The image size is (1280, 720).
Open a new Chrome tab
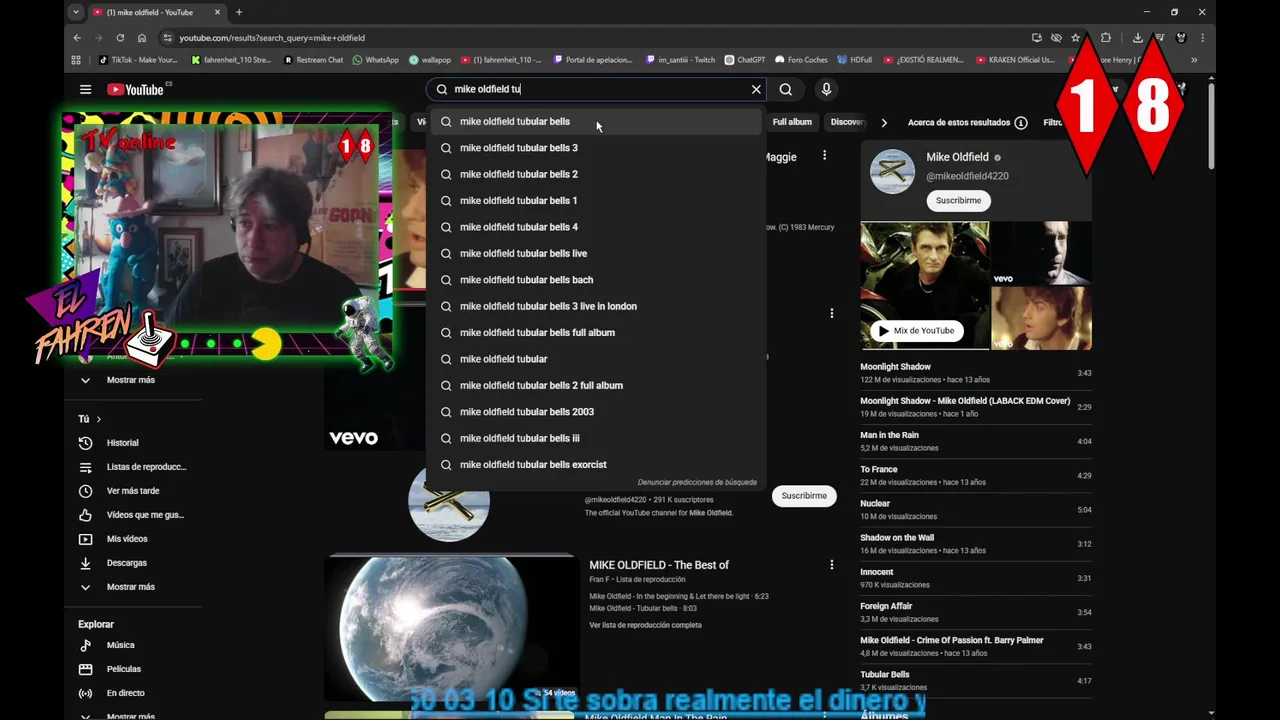click(x=238, y=12)
